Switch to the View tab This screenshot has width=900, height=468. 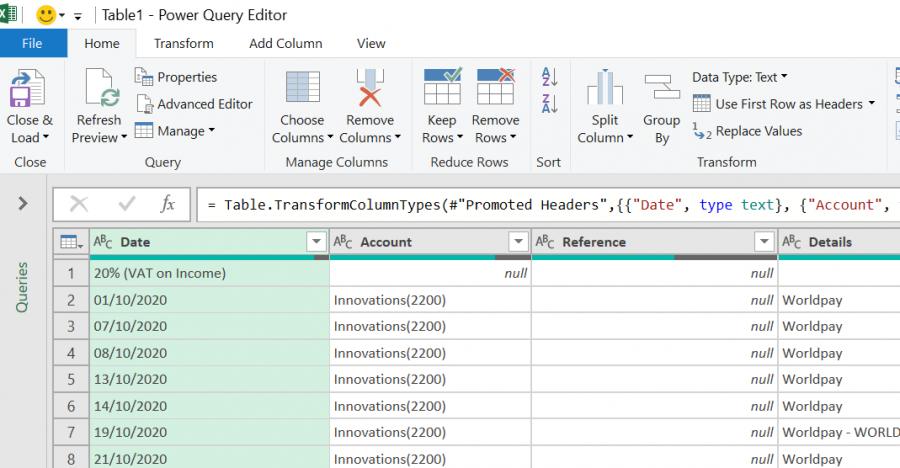(x=371, y=43)
